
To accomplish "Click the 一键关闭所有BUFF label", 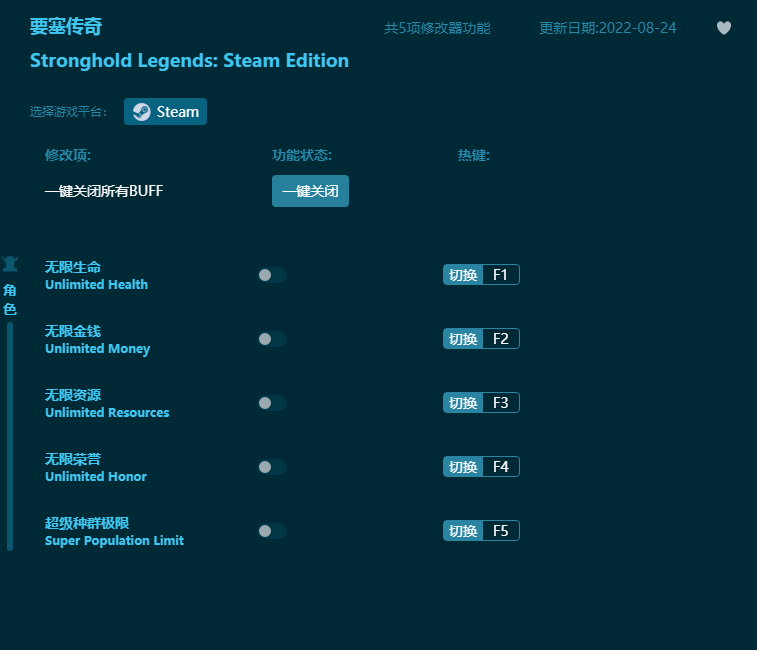I will (x=104, y=191).
